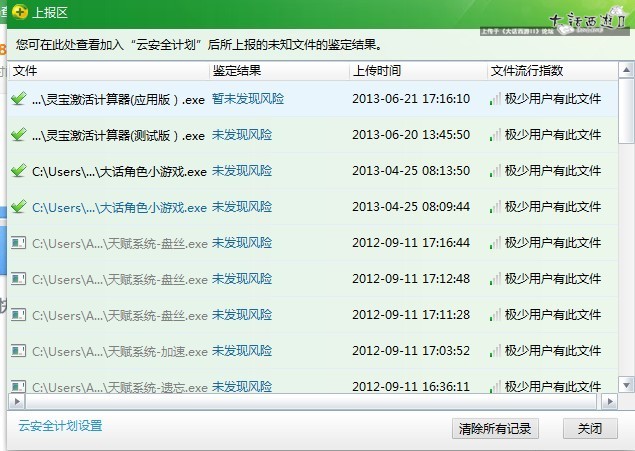Click popularity bars icon in 2013-06-21 row
The width and height of the screenshot is (635, 451).
point(495,99)
